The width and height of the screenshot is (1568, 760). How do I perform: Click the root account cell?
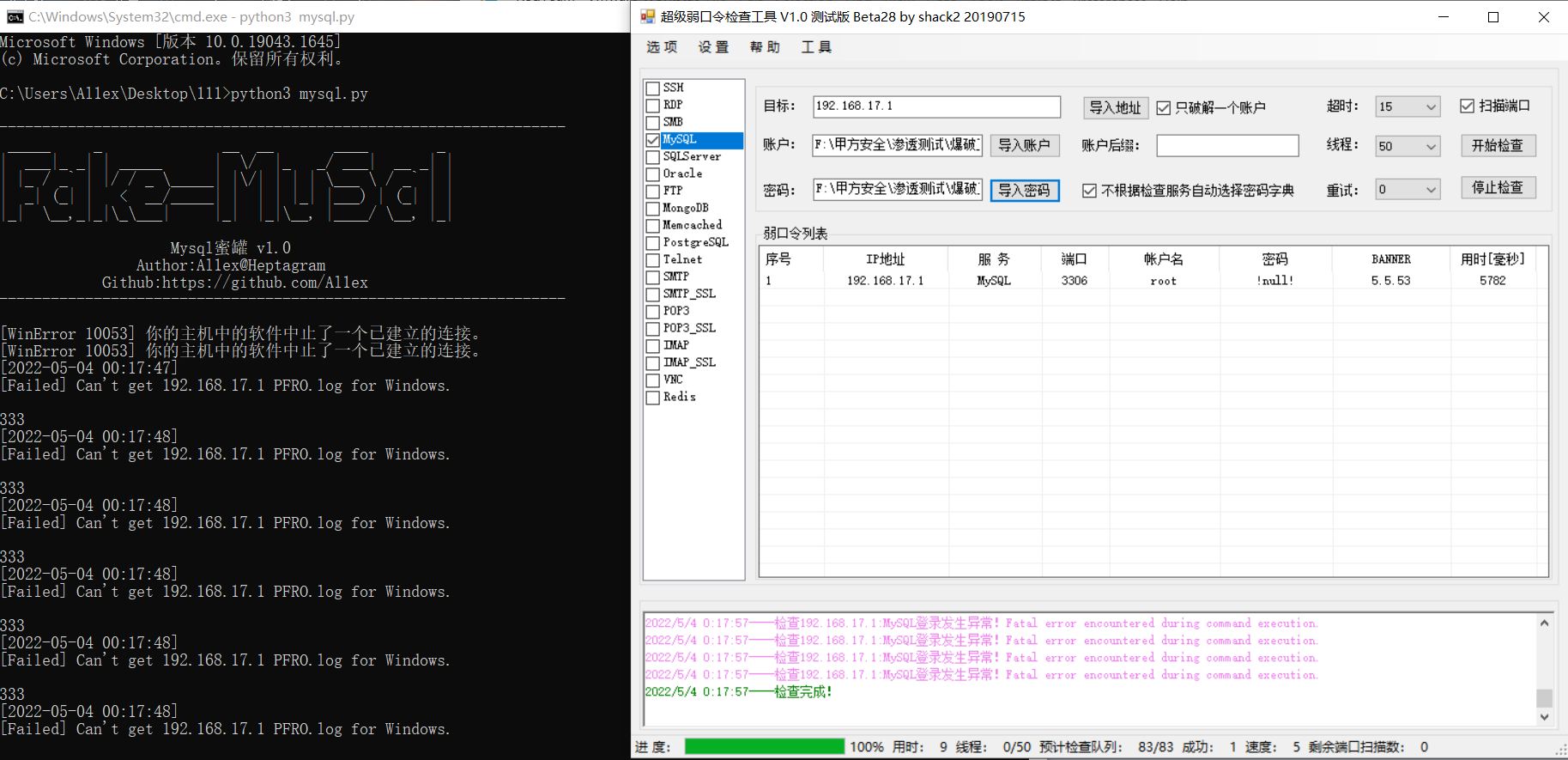point(1164,281)
